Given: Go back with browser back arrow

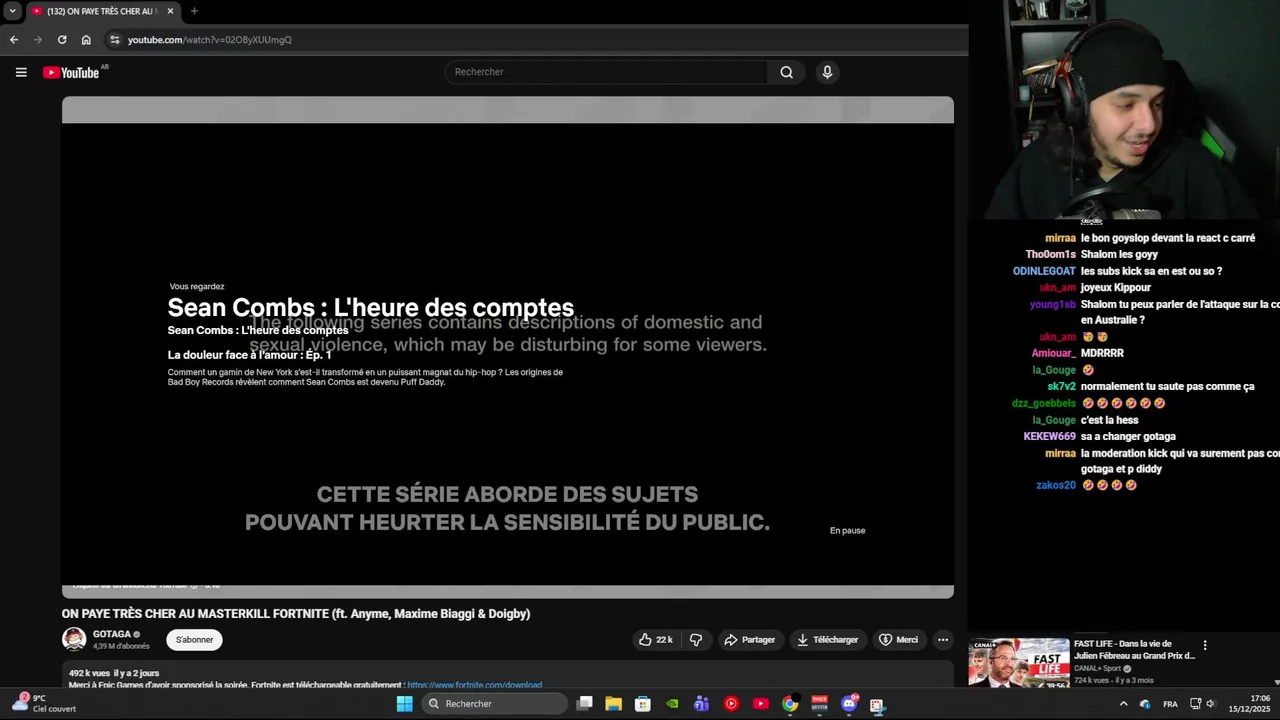Looking at the screenshot, I should pos(14,40).
